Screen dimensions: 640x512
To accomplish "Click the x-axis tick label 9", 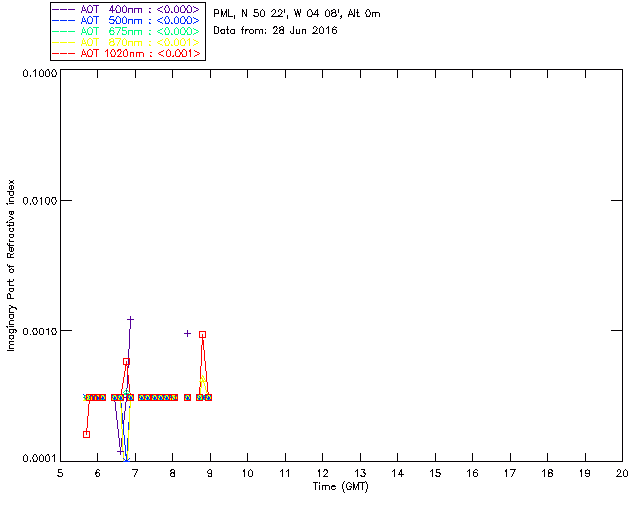I will pyautogui.click(x=210, y=473).
